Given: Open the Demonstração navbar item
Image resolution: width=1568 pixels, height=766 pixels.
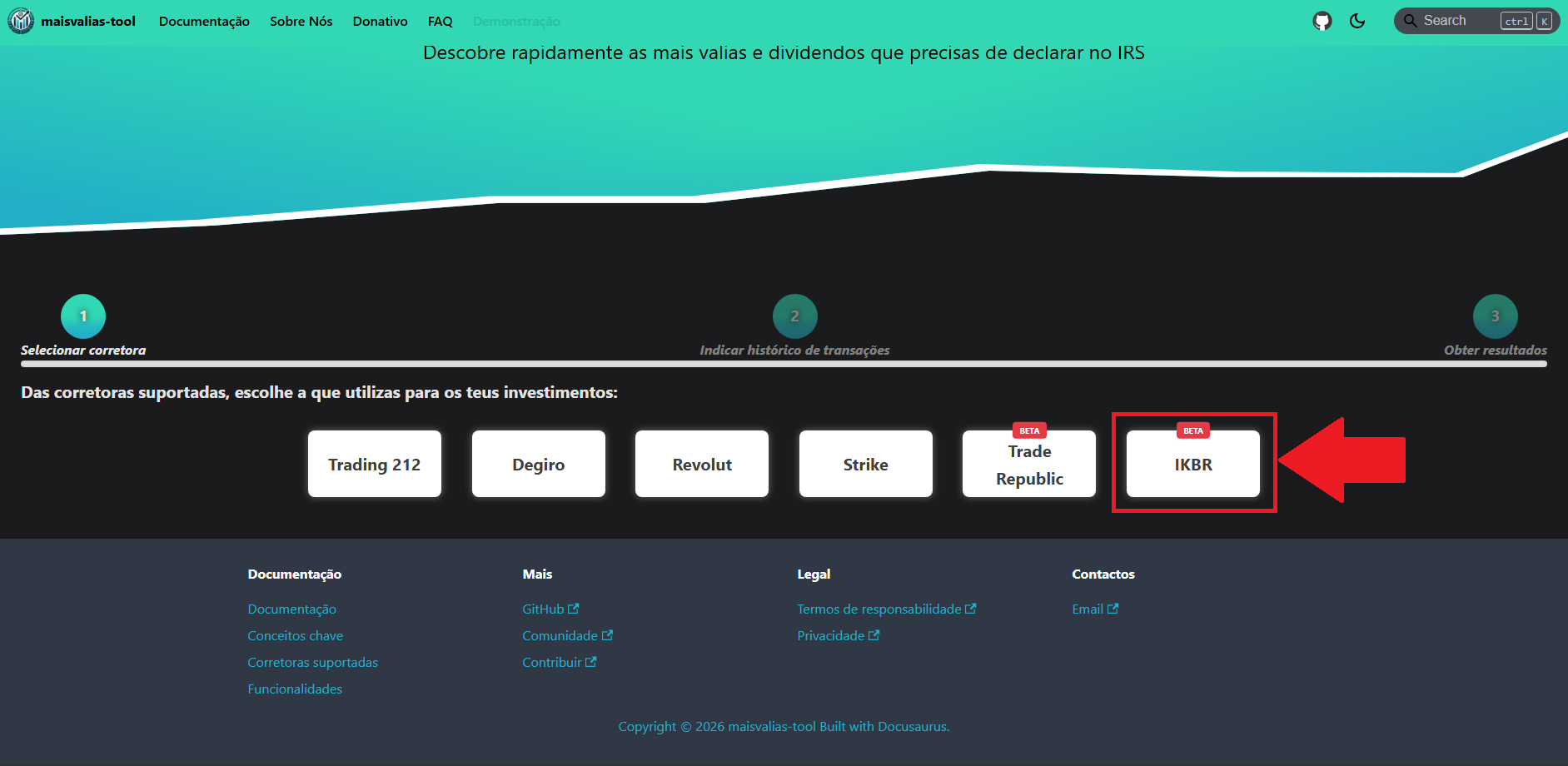Looking at the screenshot, I should pyautogui.click(x=516, y=22).
